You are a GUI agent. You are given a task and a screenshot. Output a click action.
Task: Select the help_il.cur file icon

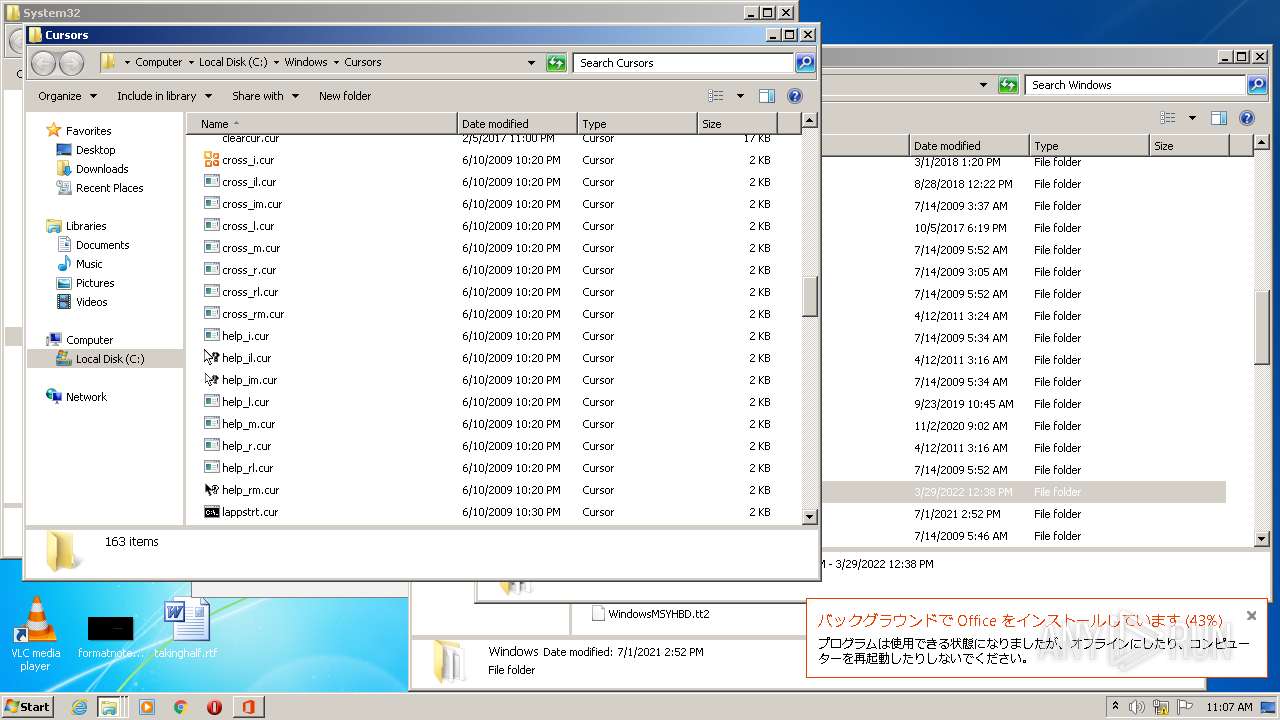click(211, 358)
